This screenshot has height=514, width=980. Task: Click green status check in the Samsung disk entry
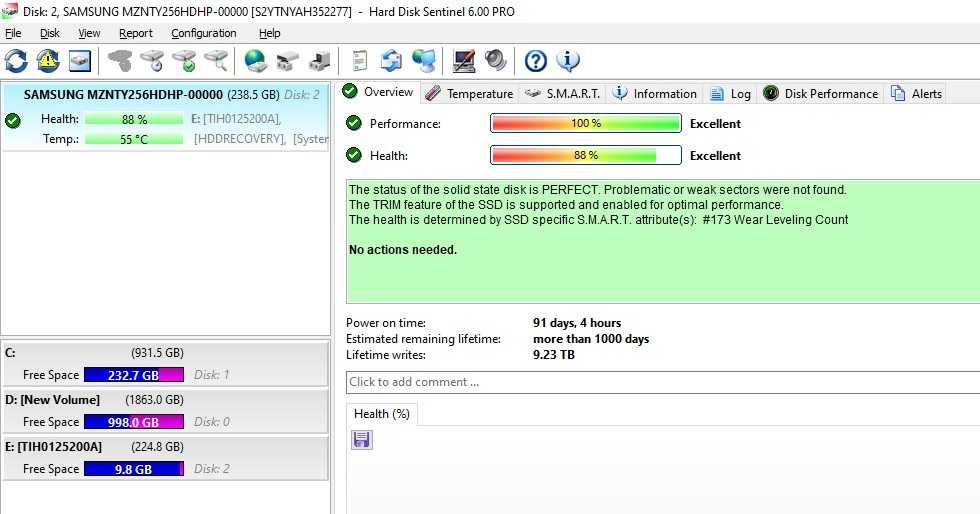click(x=12, y=120)
